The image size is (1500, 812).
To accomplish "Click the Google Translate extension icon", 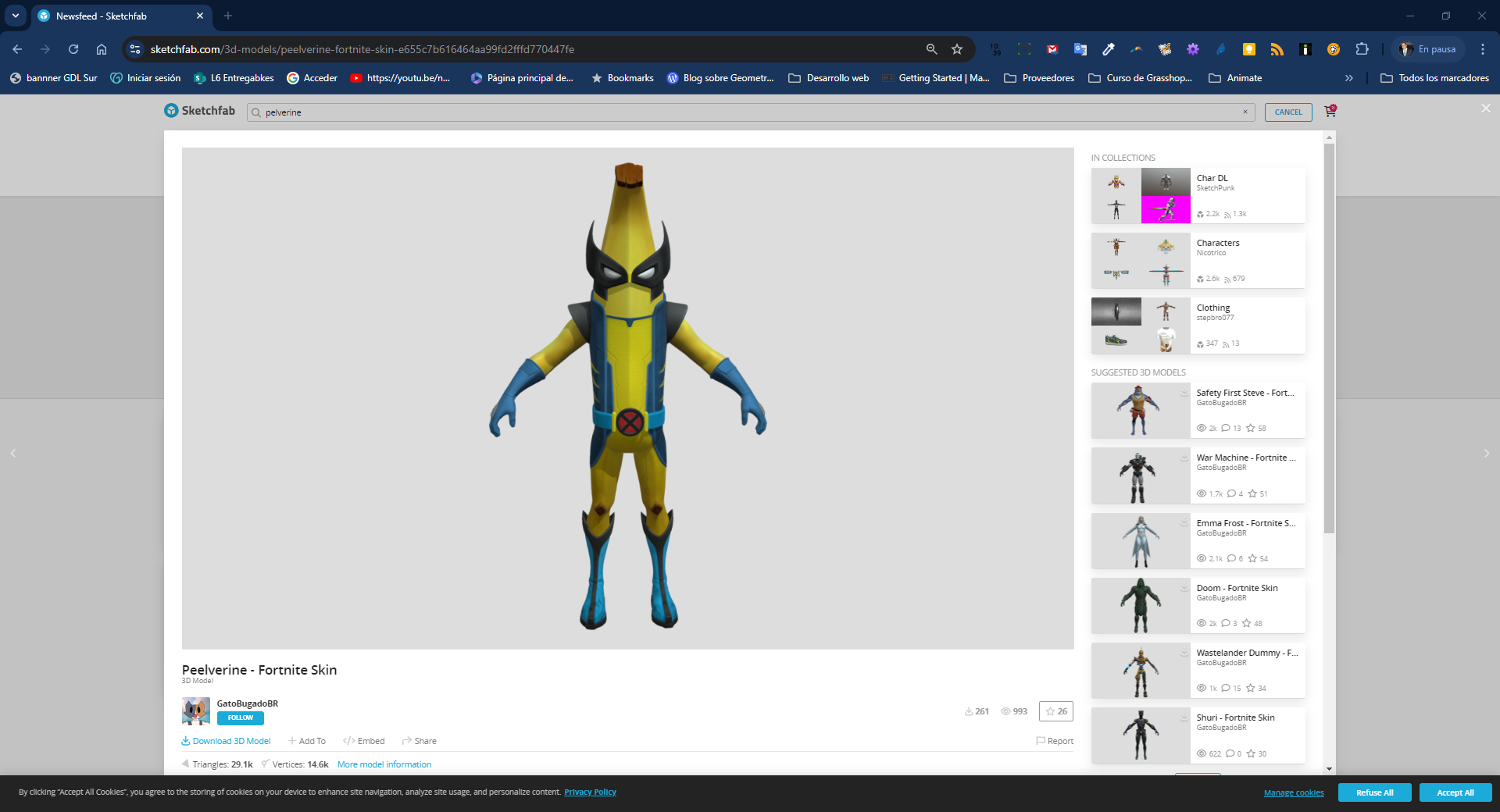I will coord(1080,49).
